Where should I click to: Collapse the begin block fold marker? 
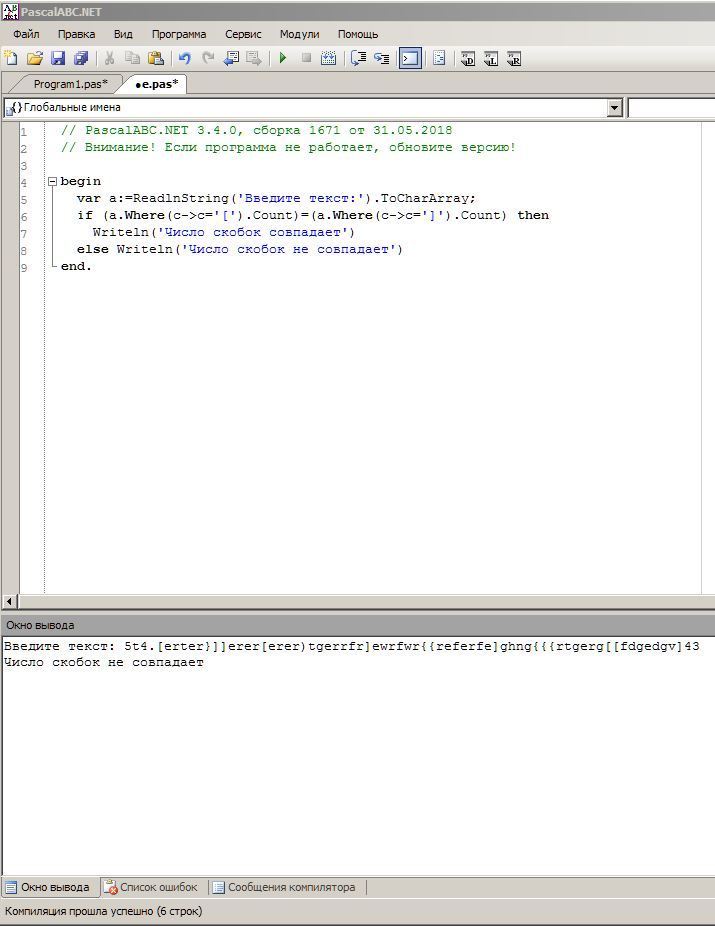(52, 181)
